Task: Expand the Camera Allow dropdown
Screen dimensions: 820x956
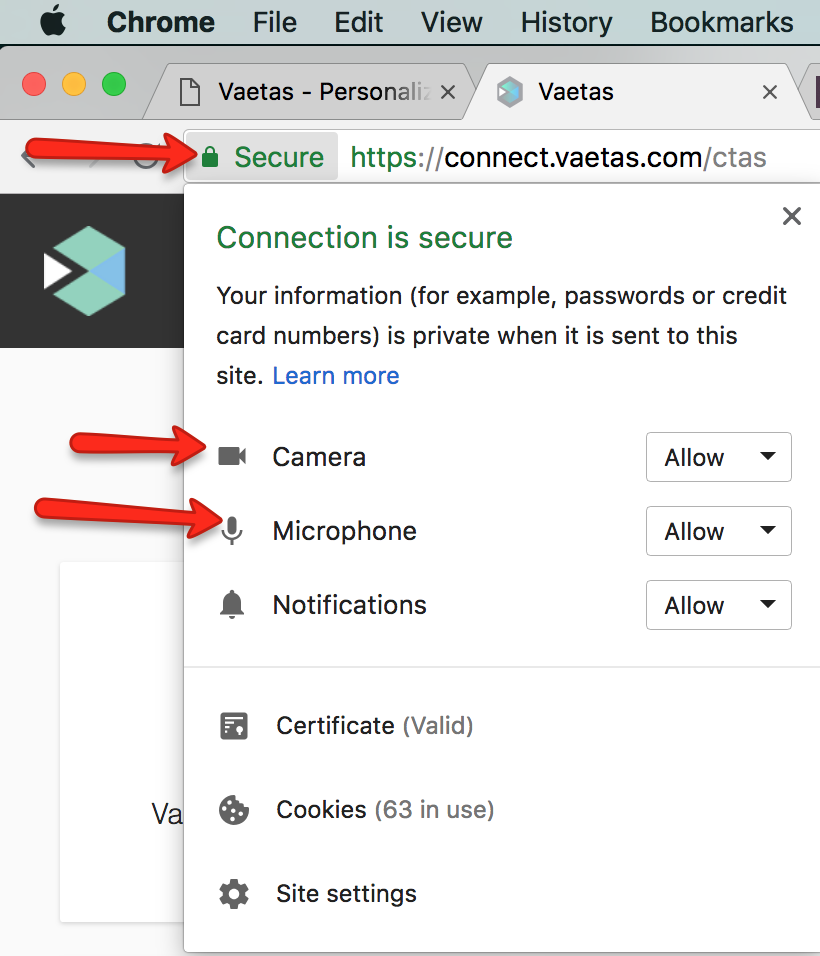Action: point(719,457)
